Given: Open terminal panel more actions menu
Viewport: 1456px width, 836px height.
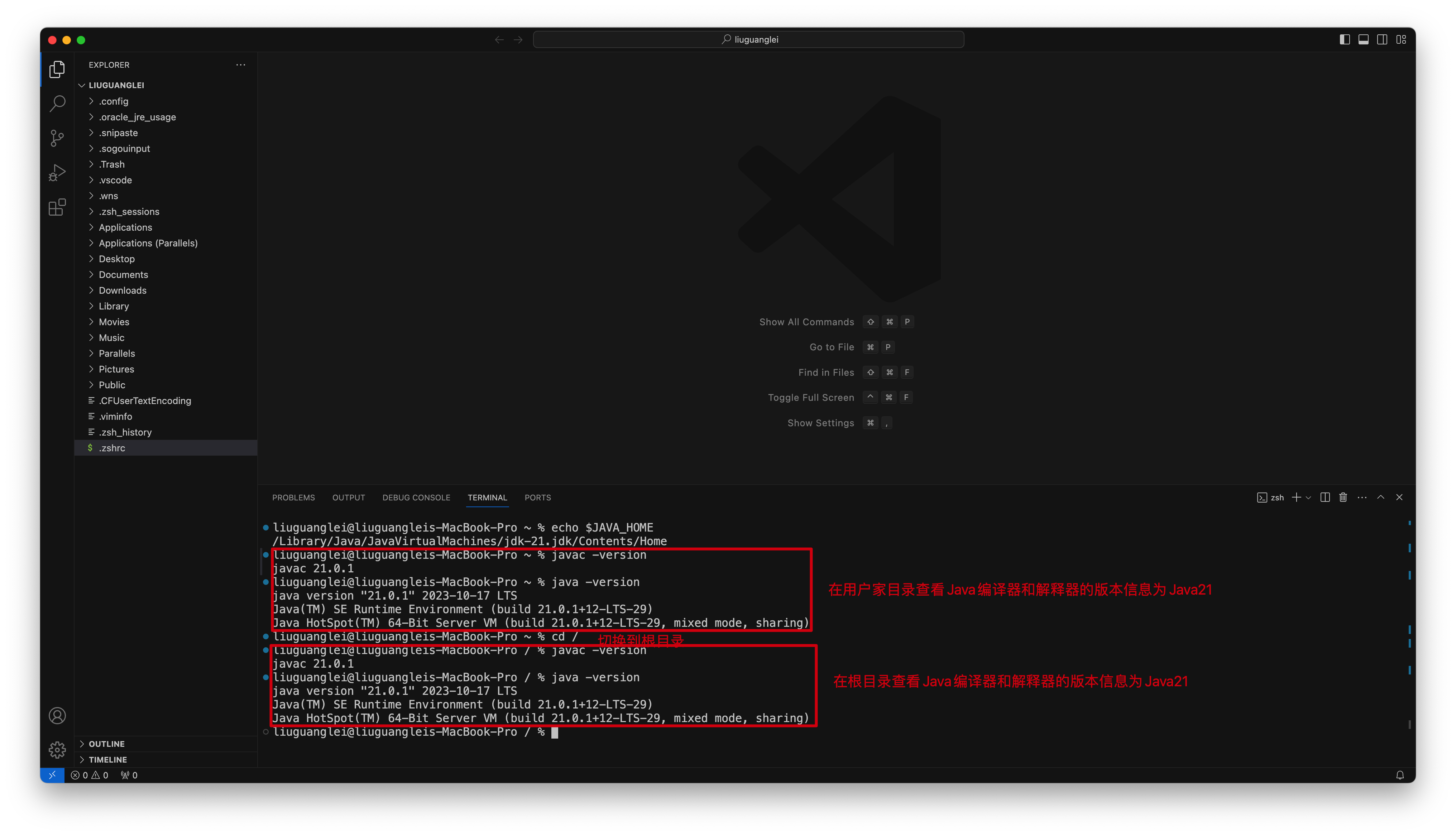Looking at the screenshot, I should click(x=1362, y=497).
